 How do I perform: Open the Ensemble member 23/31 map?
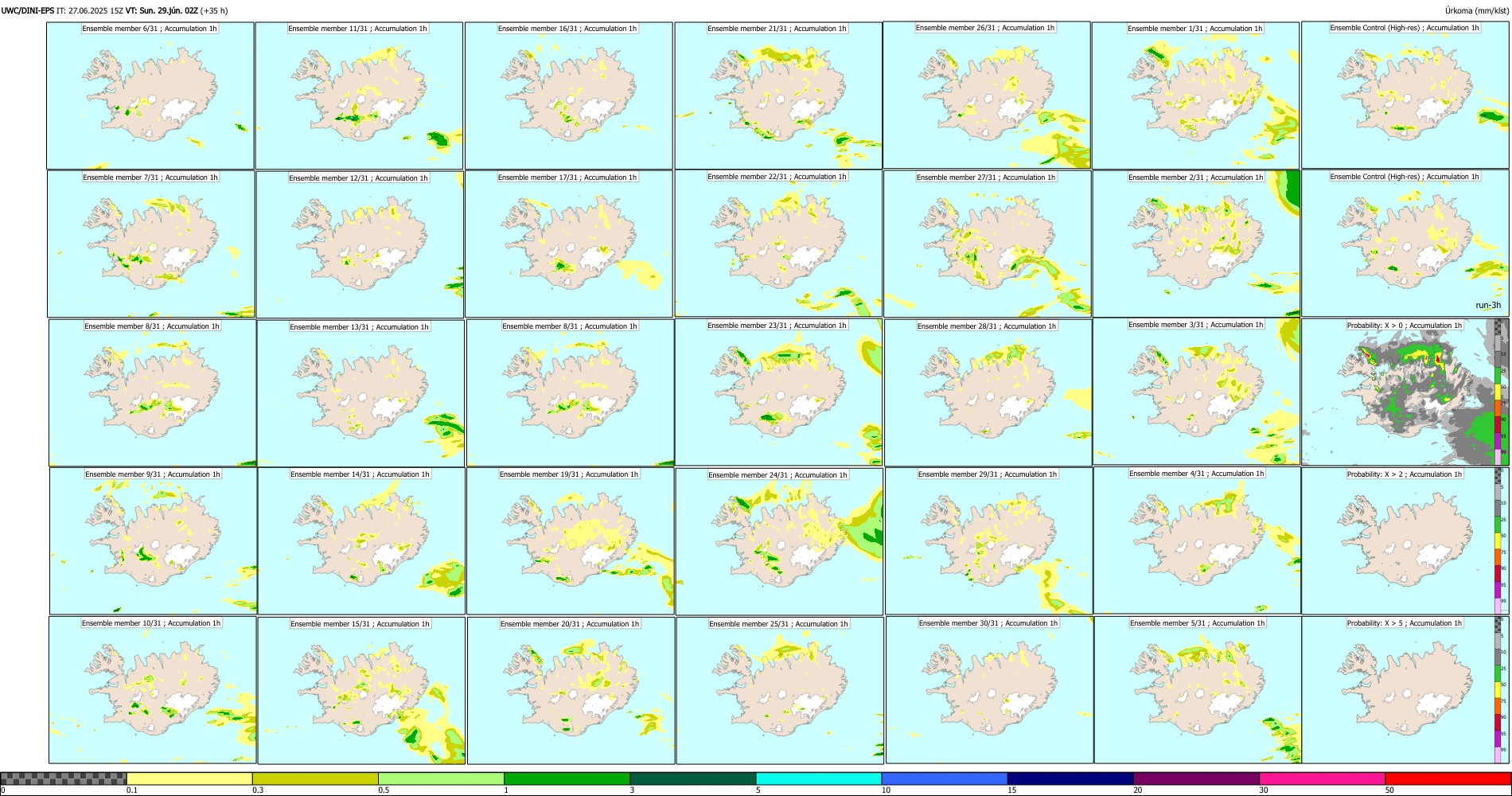(779, 392)
